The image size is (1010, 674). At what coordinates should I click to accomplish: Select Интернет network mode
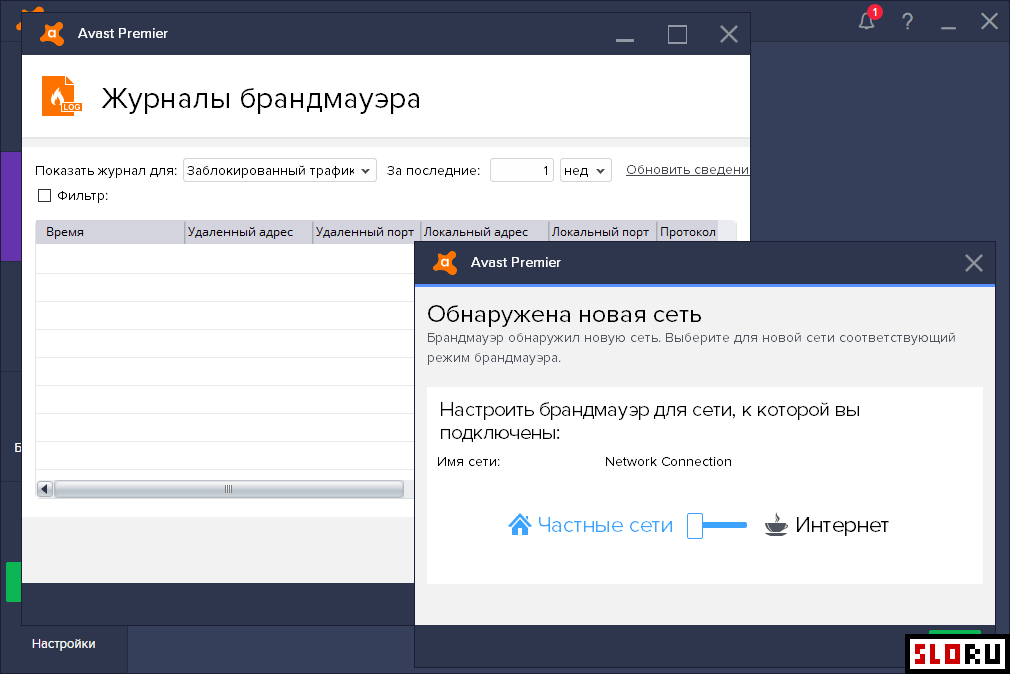(x=842, y=525)
